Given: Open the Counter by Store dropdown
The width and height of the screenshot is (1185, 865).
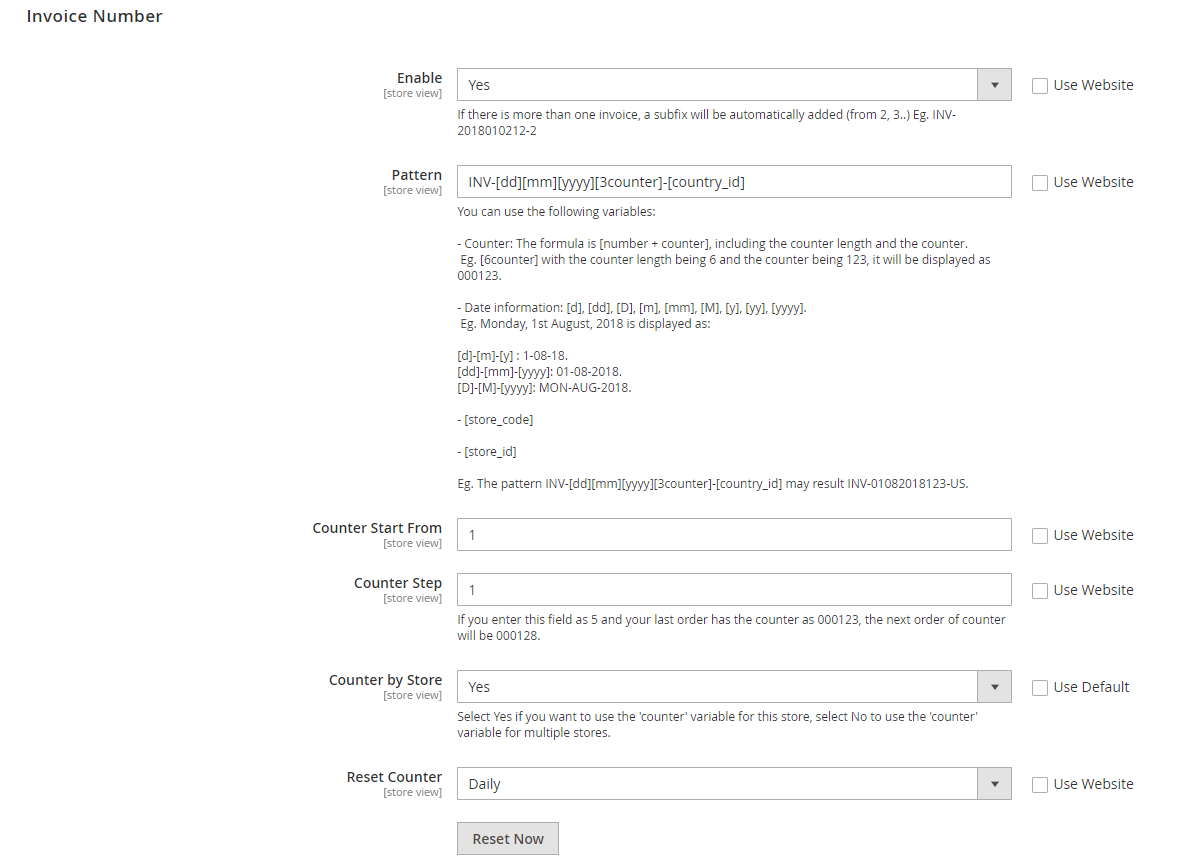Looking at the screenshot, I should pos(717,687).
